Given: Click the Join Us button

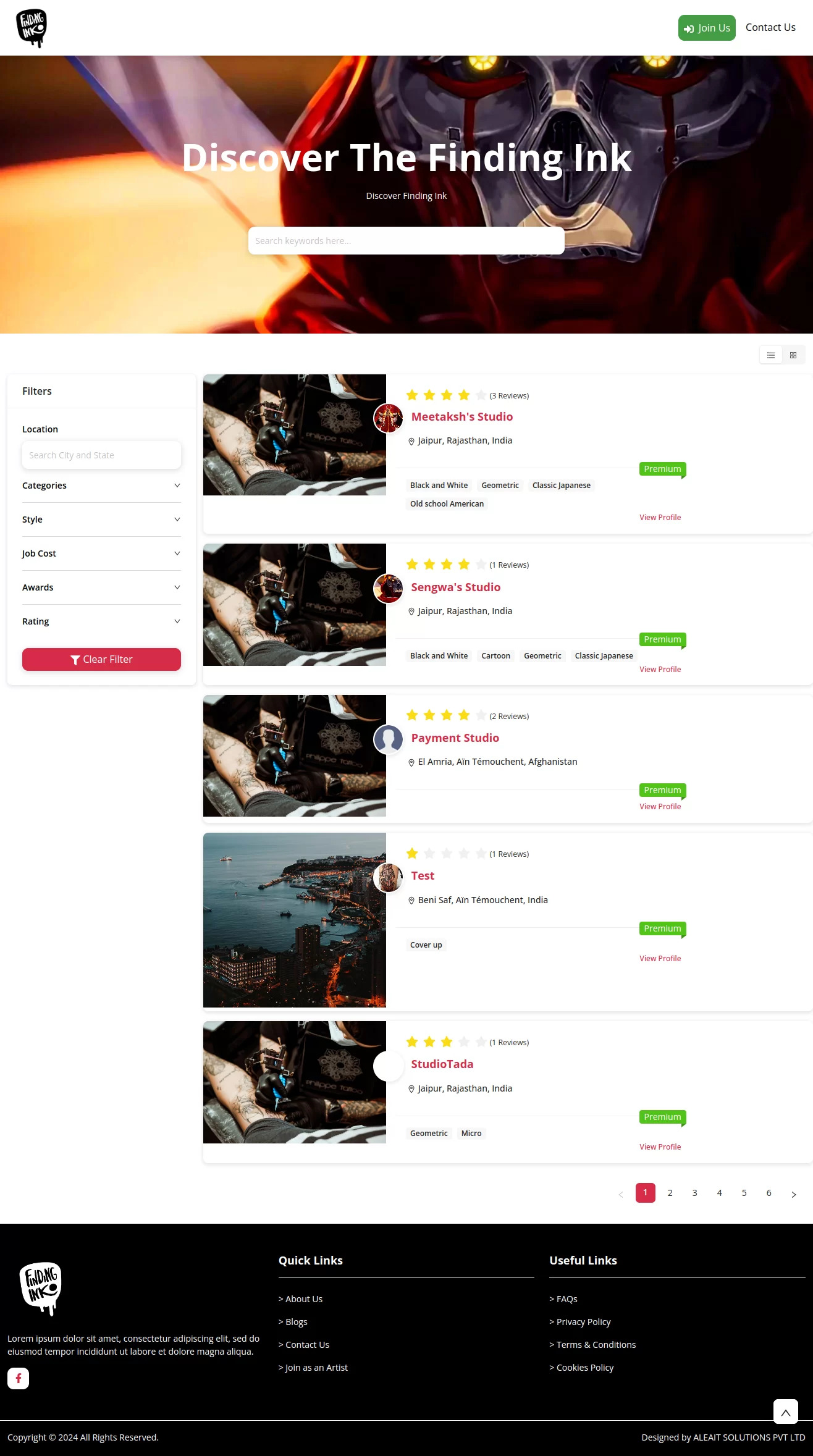Looking at the screenshot, I should pos(707,28).
